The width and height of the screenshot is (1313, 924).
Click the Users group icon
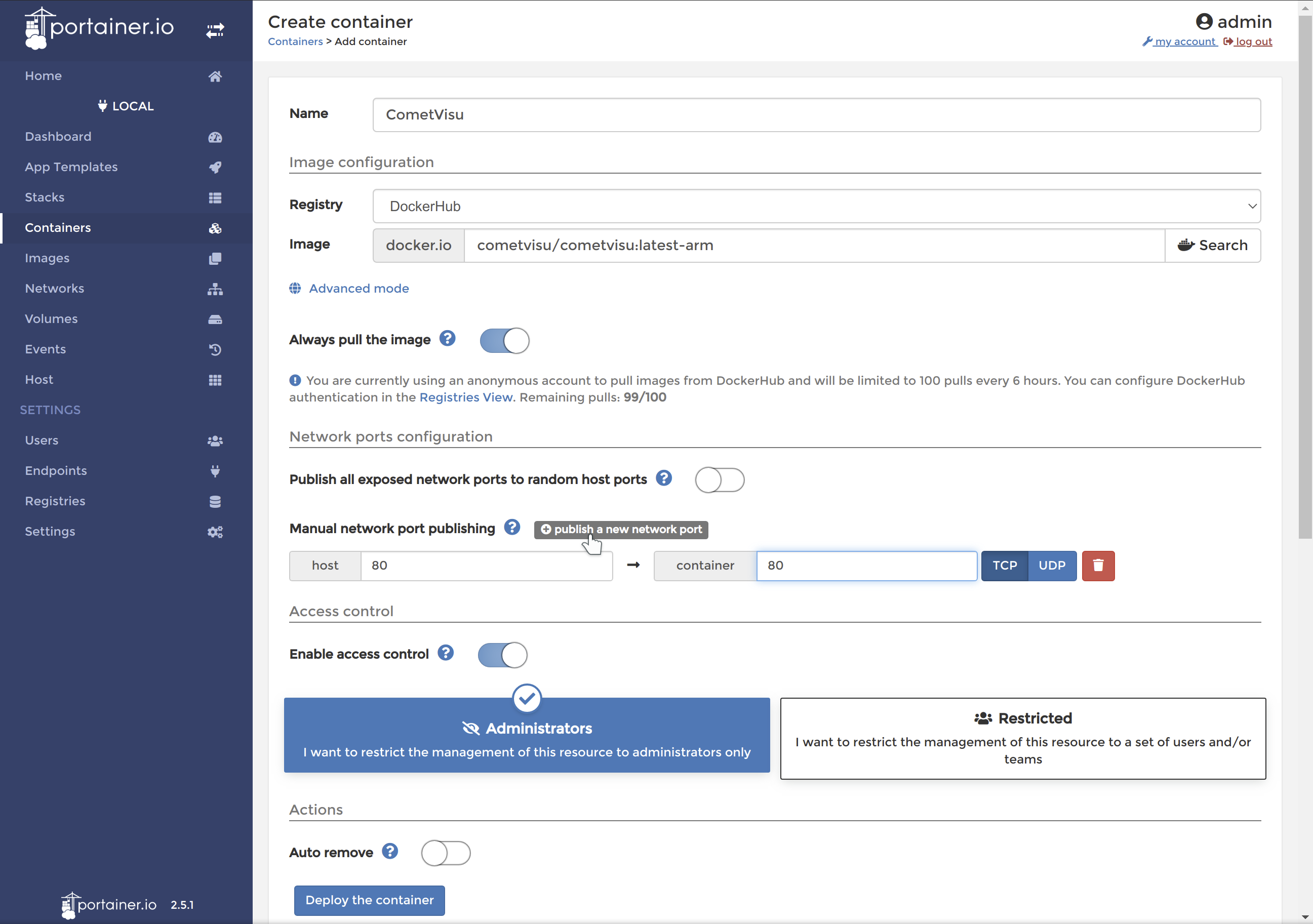click(215, 441)
